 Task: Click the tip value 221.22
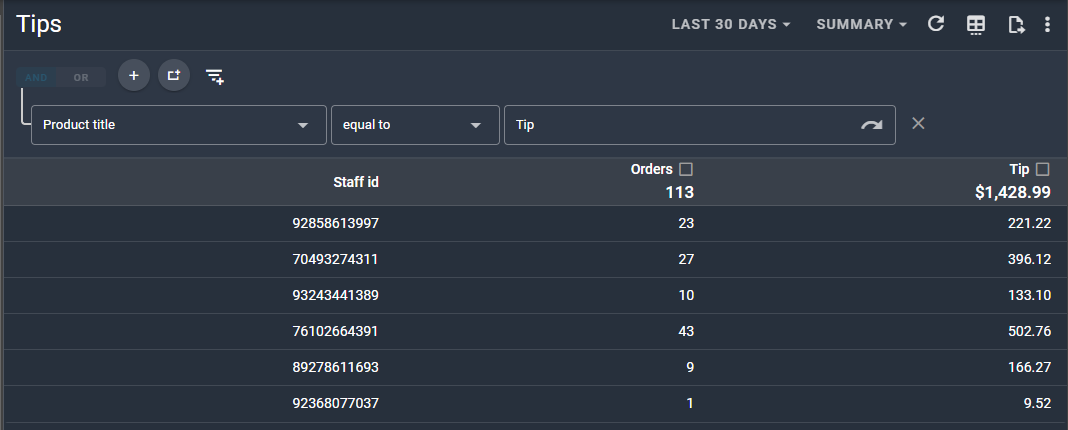[1029, 223]
